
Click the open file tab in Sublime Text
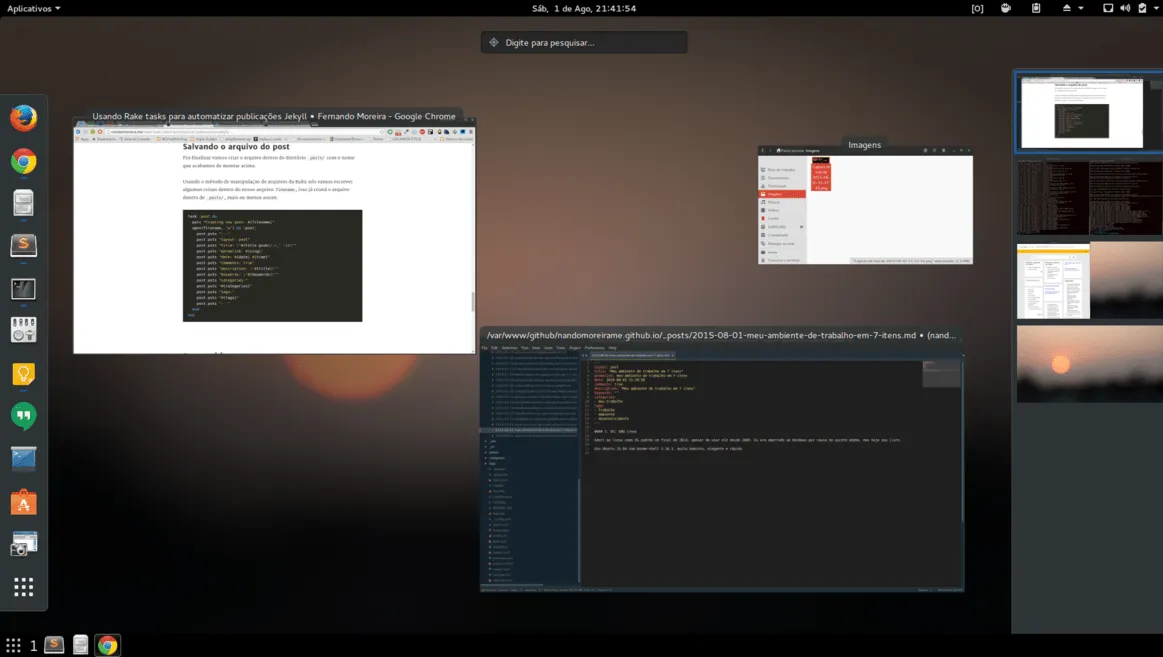click(631, 355)
